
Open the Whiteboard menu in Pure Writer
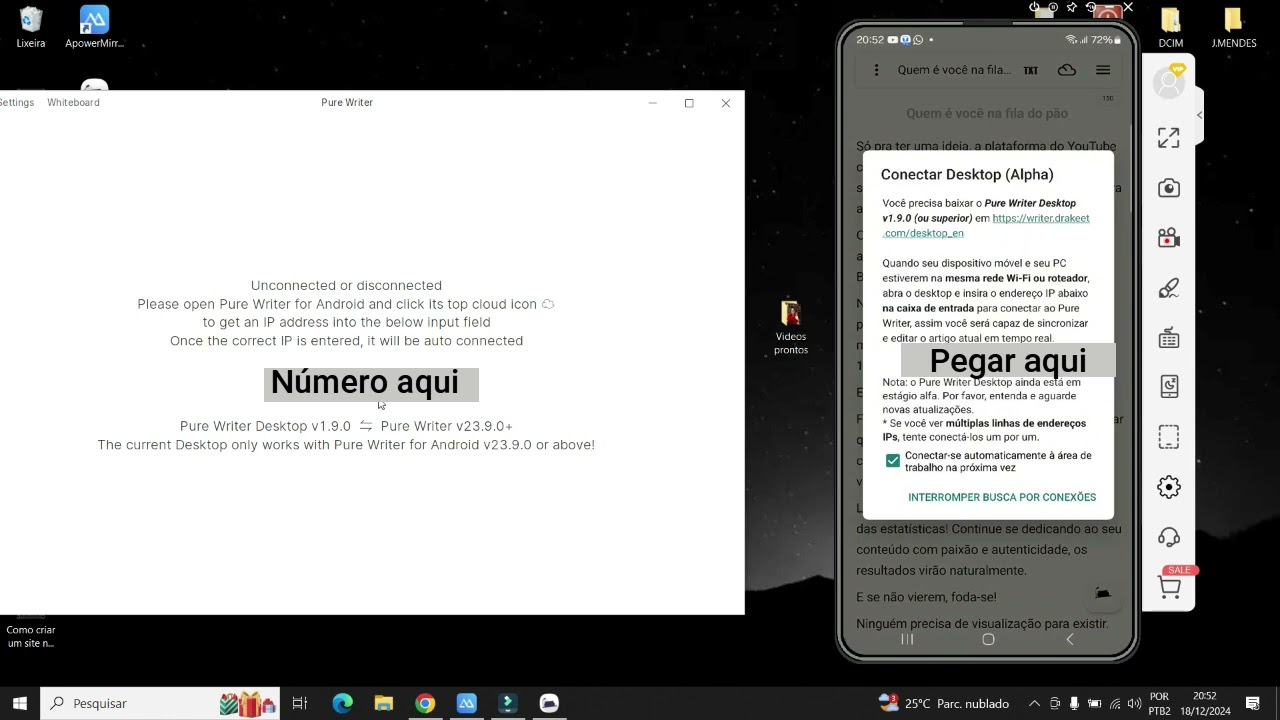(x=73, y=102)
